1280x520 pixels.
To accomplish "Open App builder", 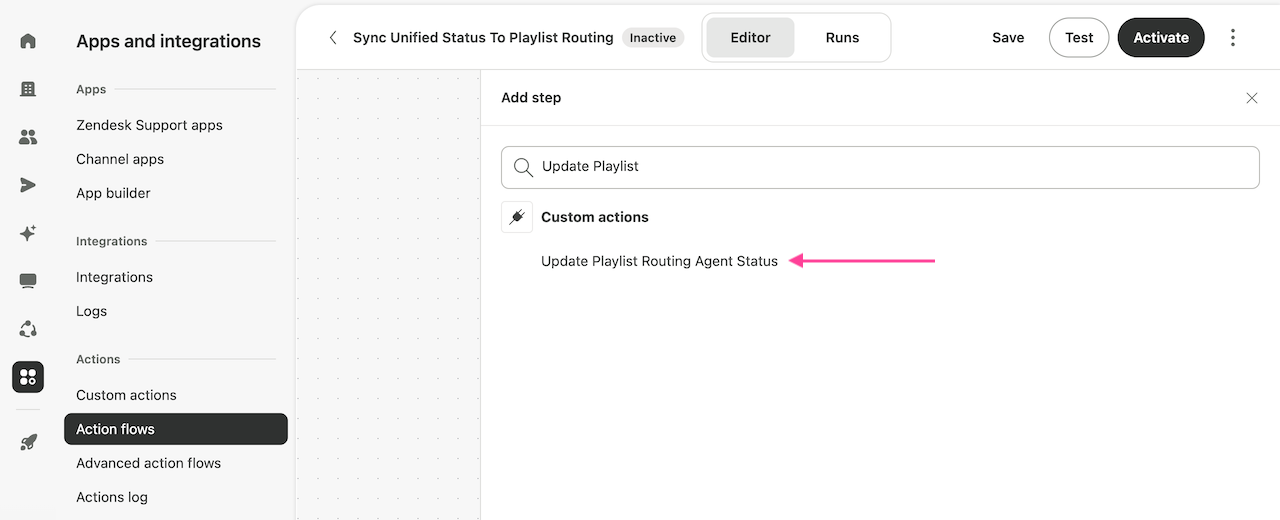I will (113, 193).
